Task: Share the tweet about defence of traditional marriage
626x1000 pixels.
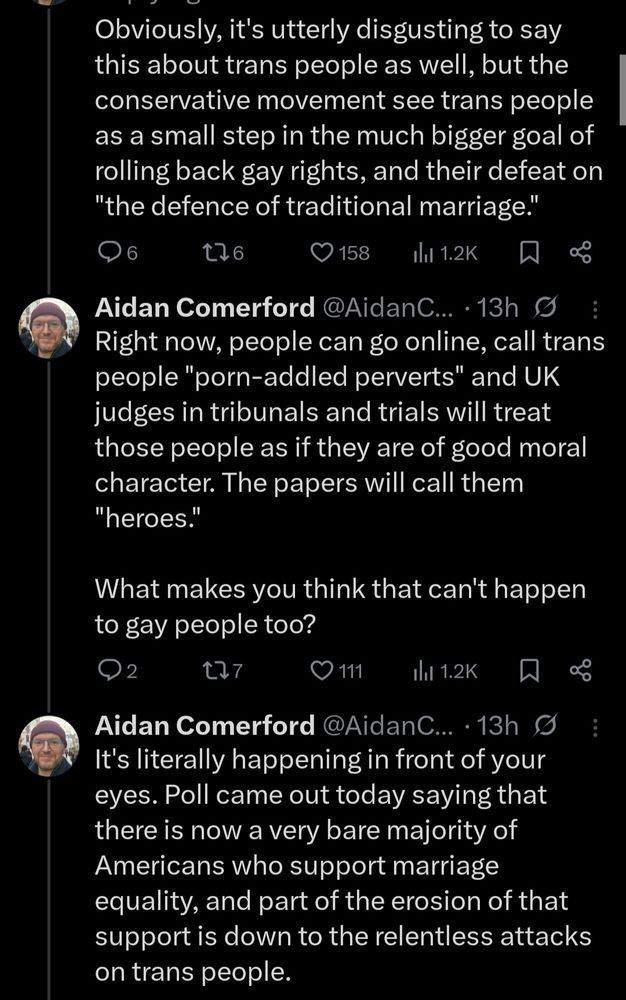Action: 580,253
